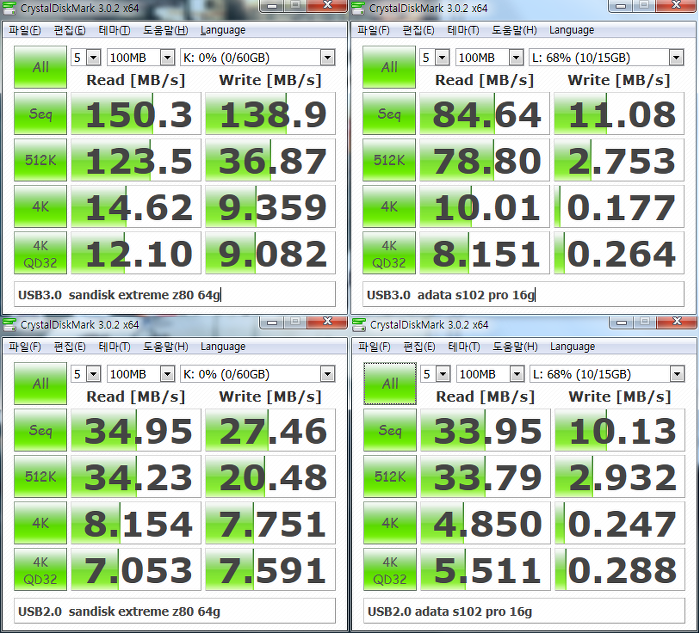The height and width of the screenshot is (633, 700).
Task: Open K: drive dropdown in USB3.0 sandisk window
Action: coord(327,58)
